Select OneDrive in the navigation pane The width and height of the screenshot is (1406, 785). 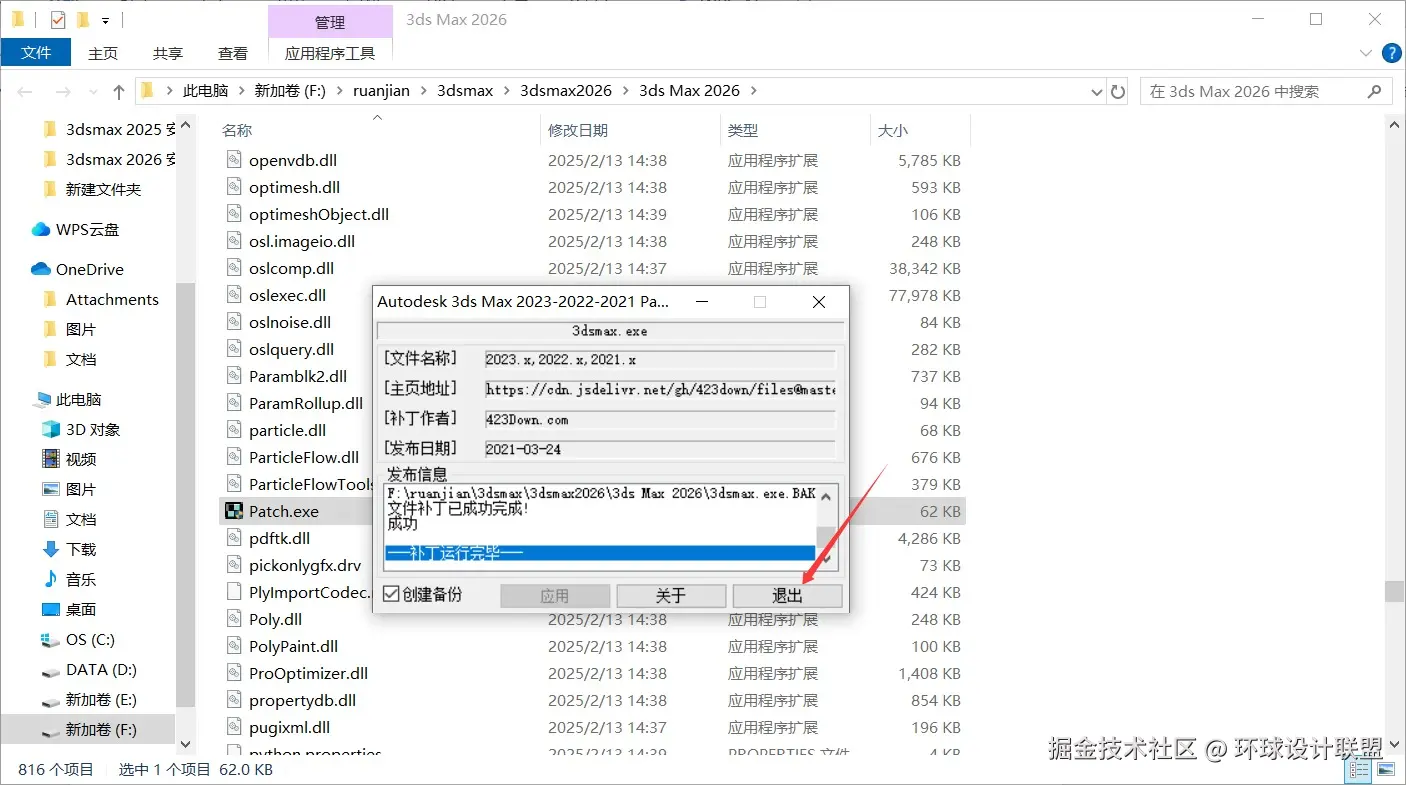click(x=90, y=269)
